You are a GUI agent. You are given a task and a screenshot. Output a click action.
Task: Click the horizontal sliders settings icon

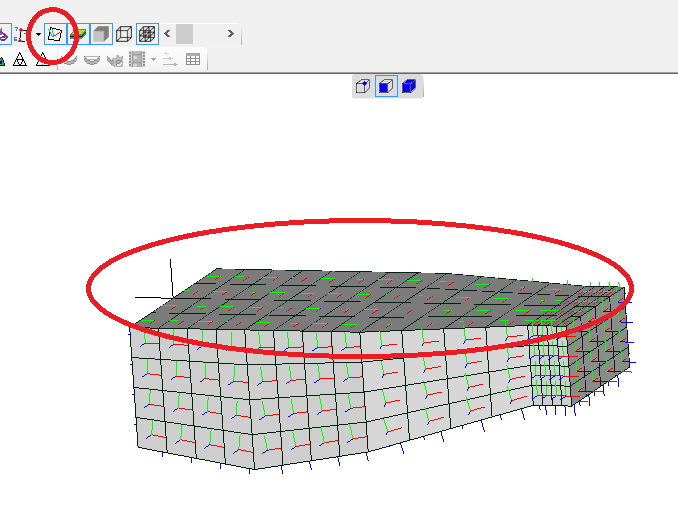[170, 59]
